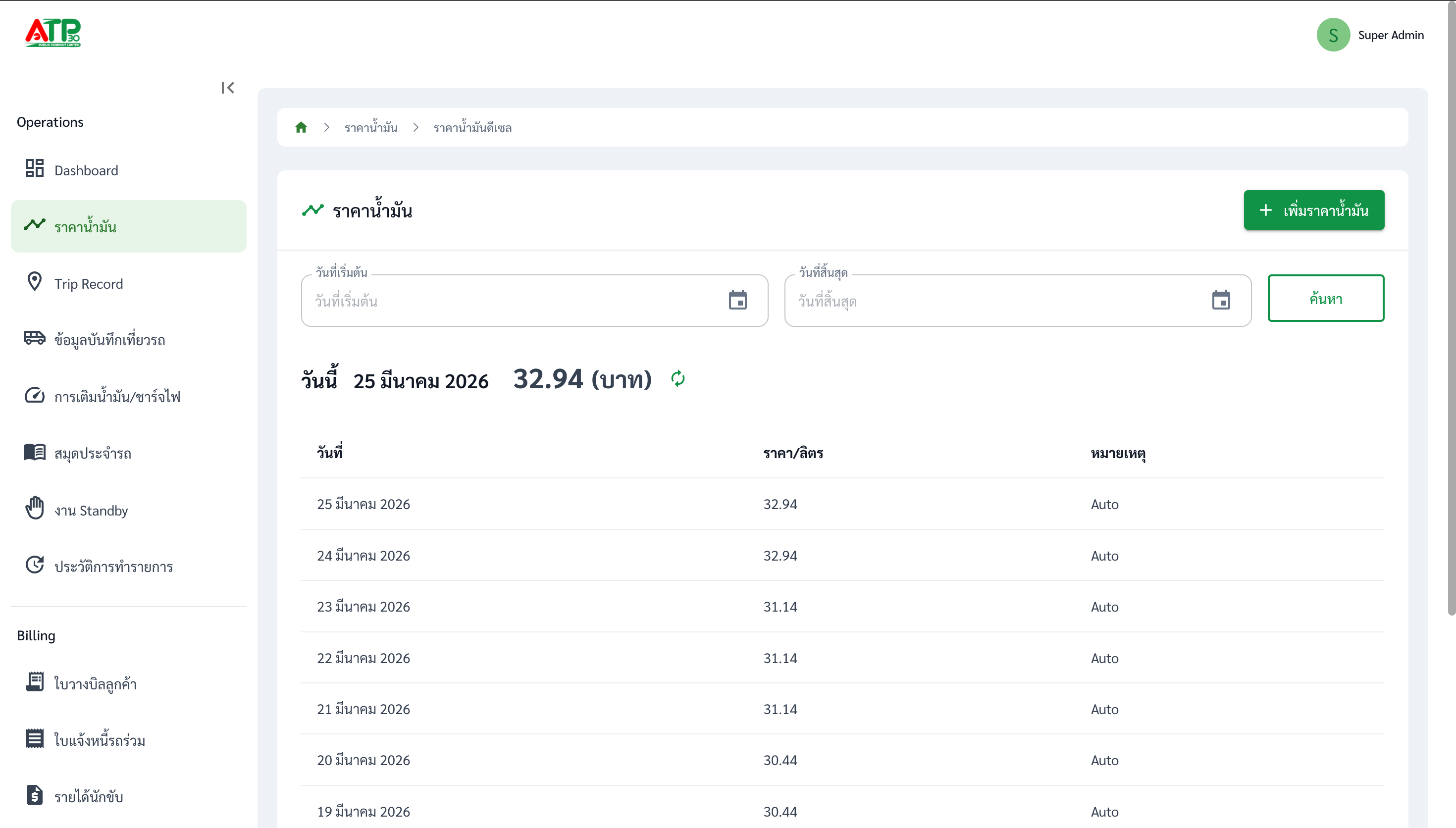Image resolution: width=1456 pixels, height=828 pixels.
Task: Click the Trip Record location pin icon
Action: (35, 281)
